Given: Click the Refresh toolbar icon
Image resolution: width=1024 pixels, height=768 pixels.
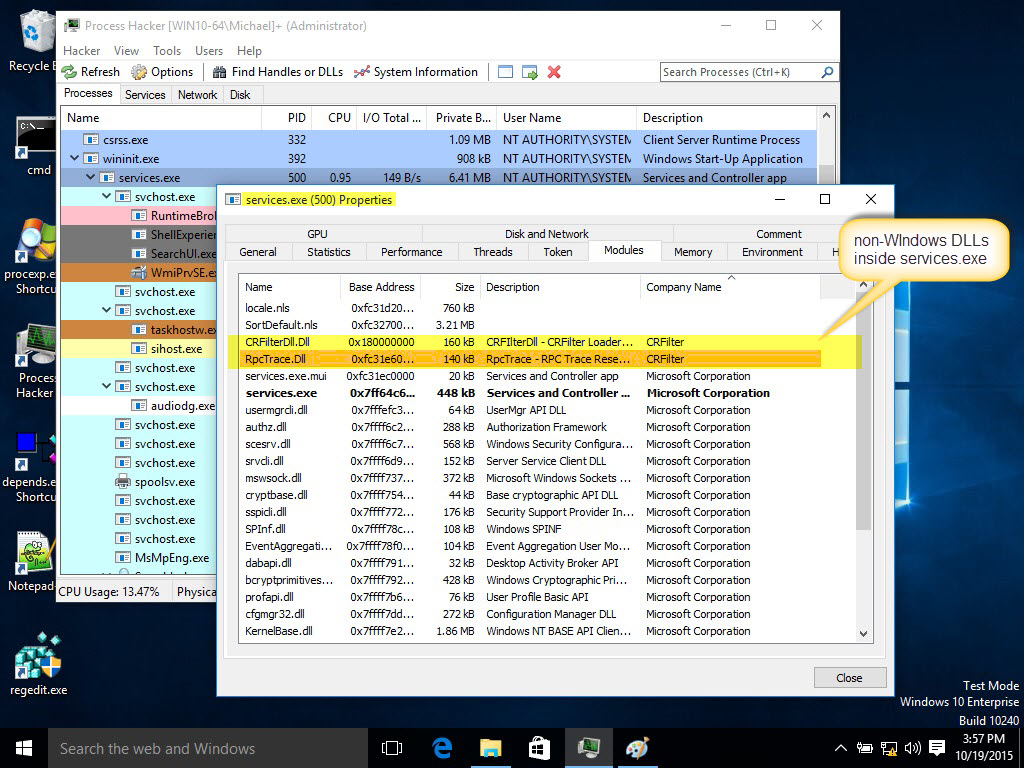Looking at the screenshot, I should click(91, 72).
